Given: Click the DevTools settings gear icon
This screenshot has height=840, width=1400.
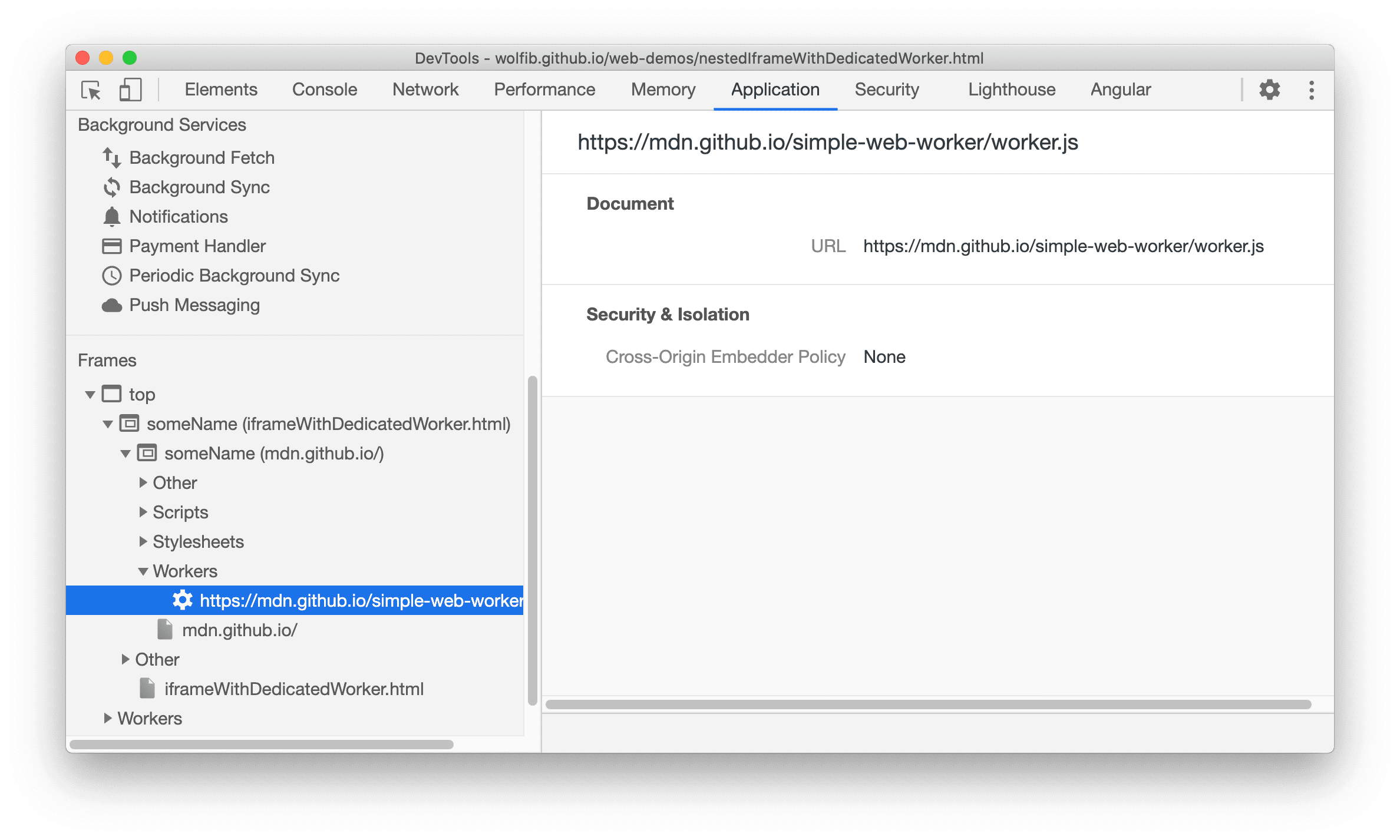Looking at the screenshot, I should click(1271, 90).
